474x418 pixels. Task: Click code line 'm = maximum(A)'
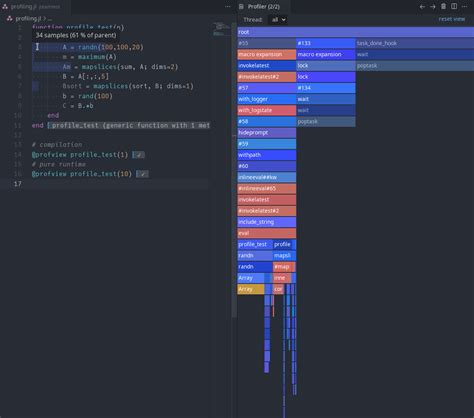coord(89,57)
